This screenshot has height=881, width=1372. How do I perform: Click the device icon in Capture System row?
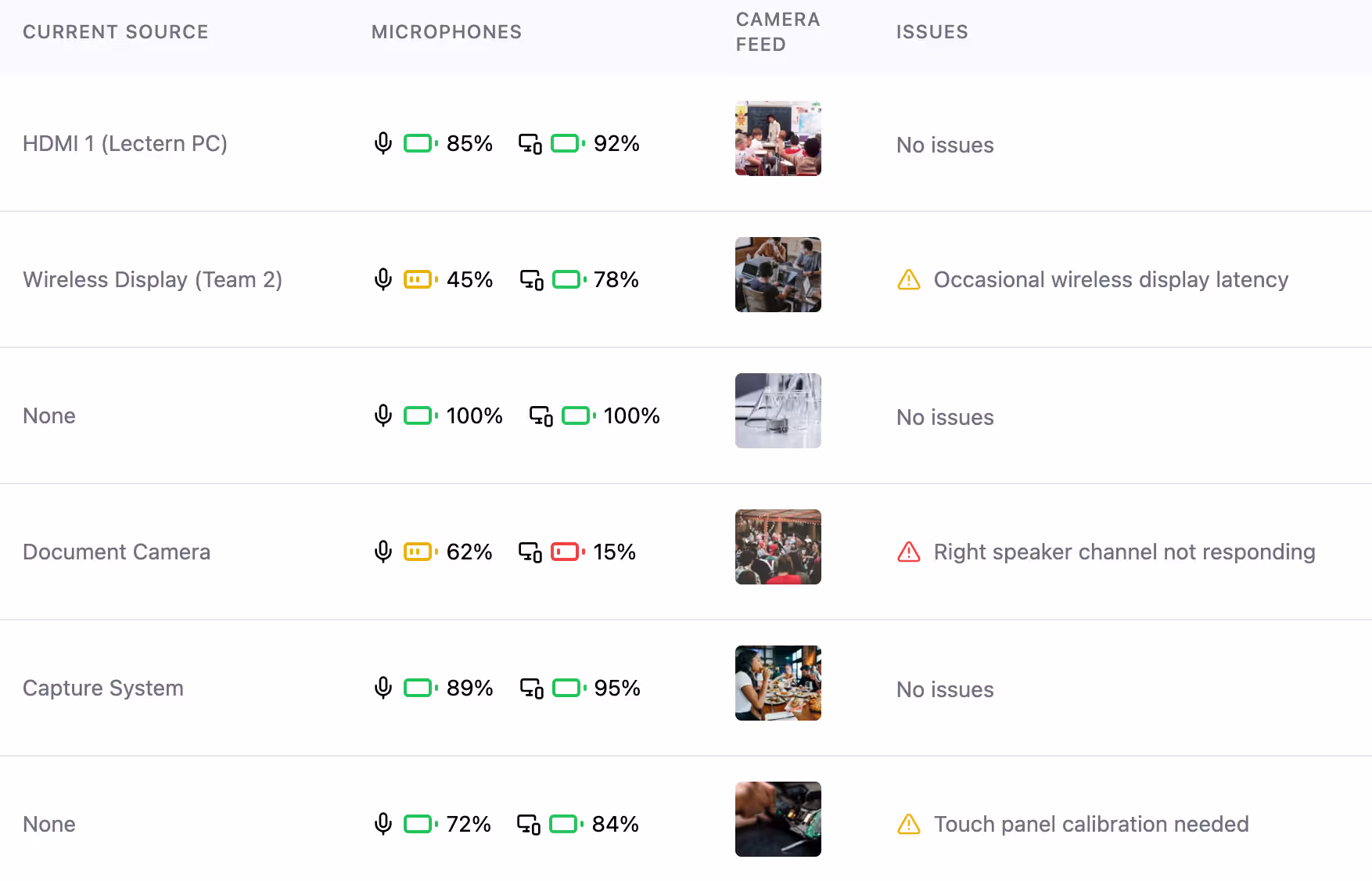532,689
